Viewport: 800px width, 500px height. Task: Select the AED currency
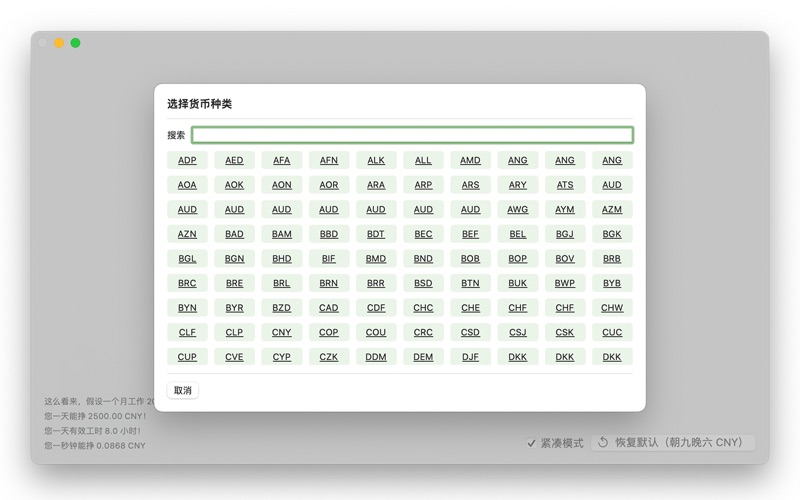pos(234,160)
